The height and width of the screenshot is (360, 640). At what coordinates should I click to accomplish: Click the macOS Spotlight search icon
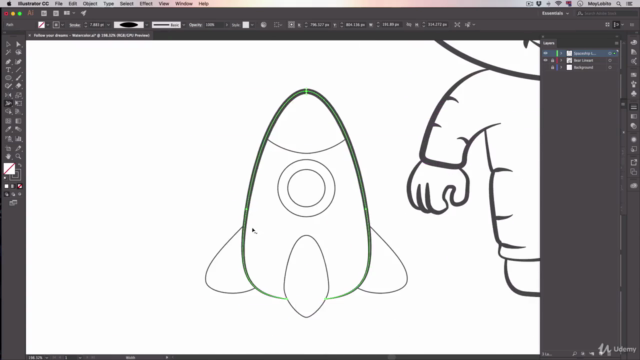point(619,4)
